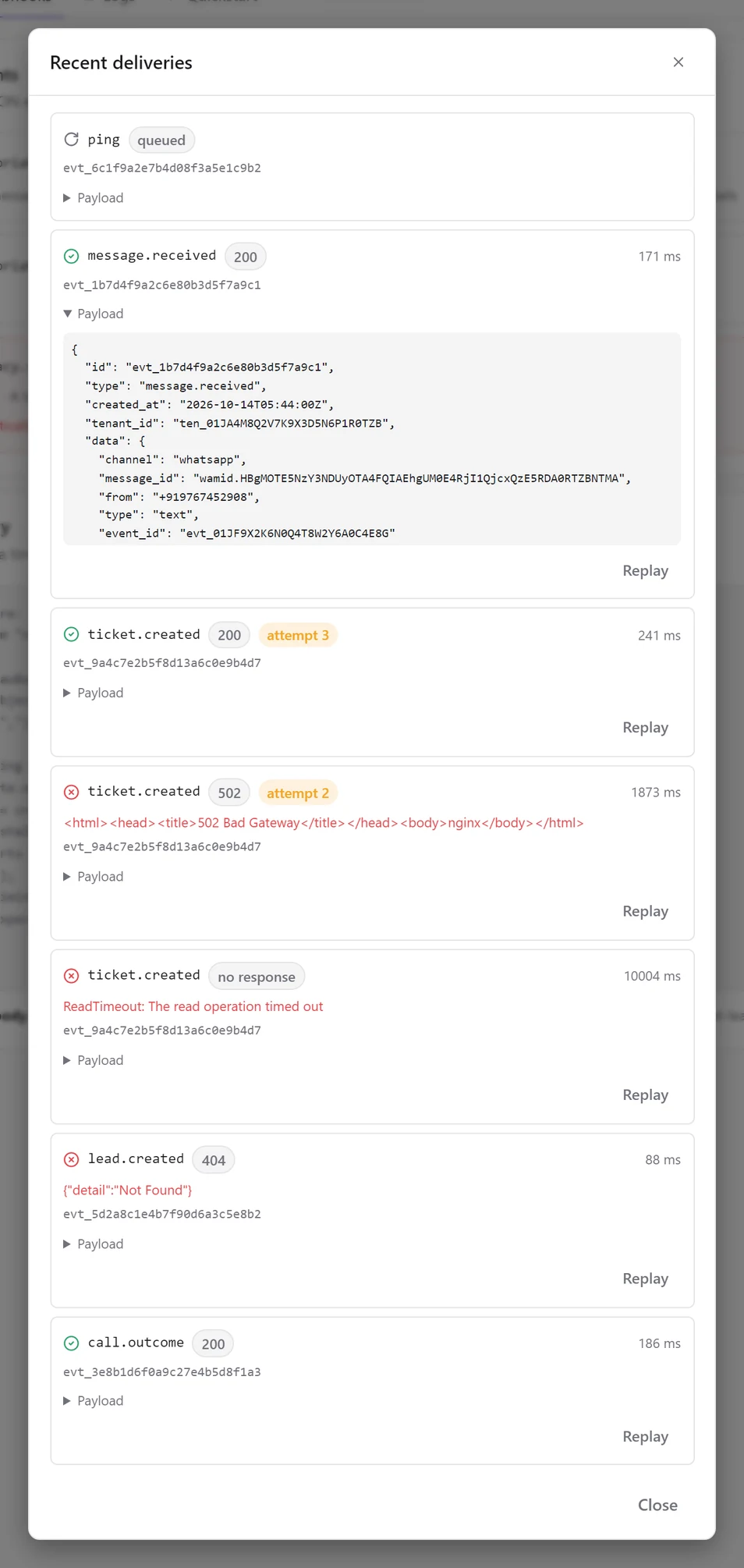Viewport: 744px width, 1568px height.
Task: Replay the ticket.created attempt 3 delivery
Action: 645,728
